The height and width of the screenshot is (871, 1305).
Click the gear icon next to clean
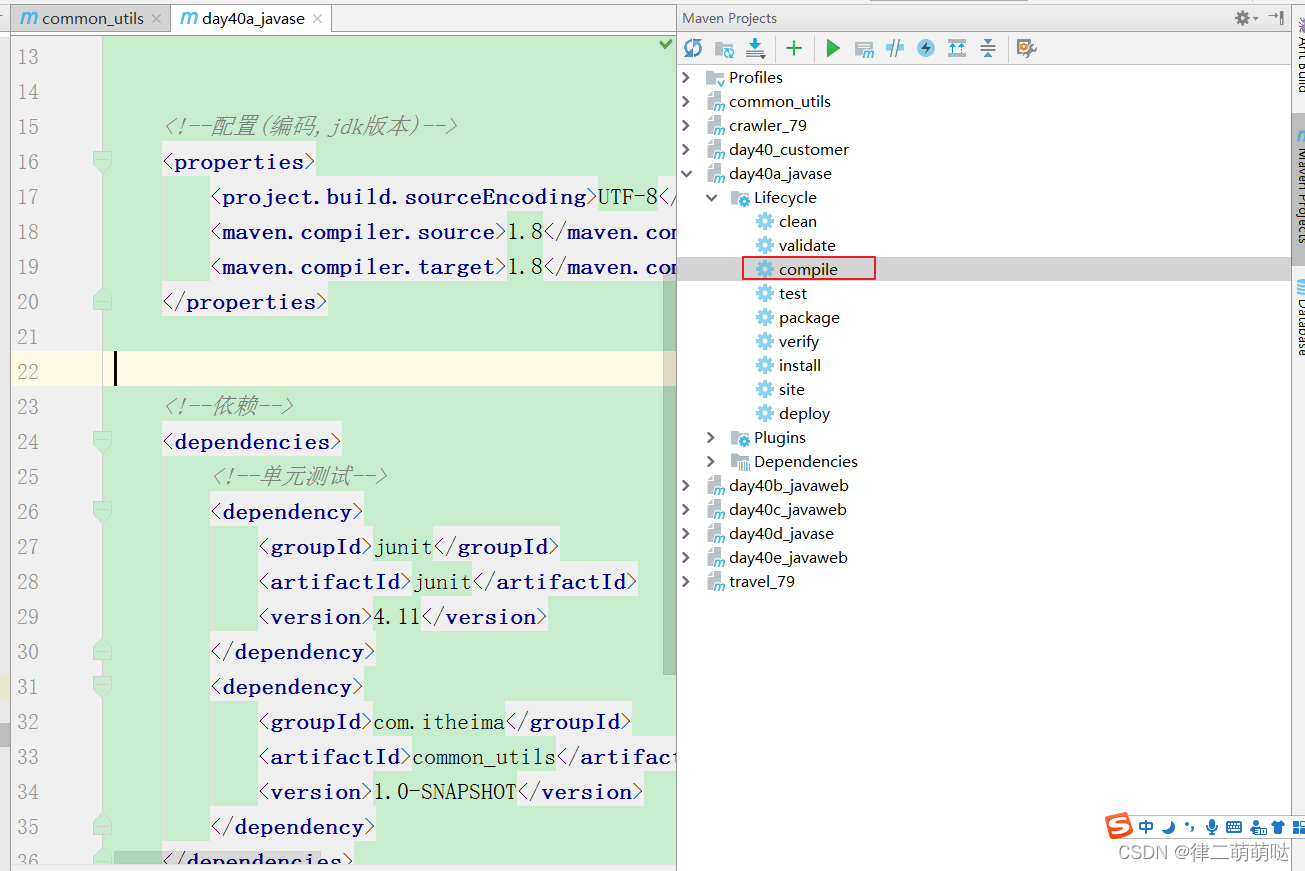(x=765, y=221)
